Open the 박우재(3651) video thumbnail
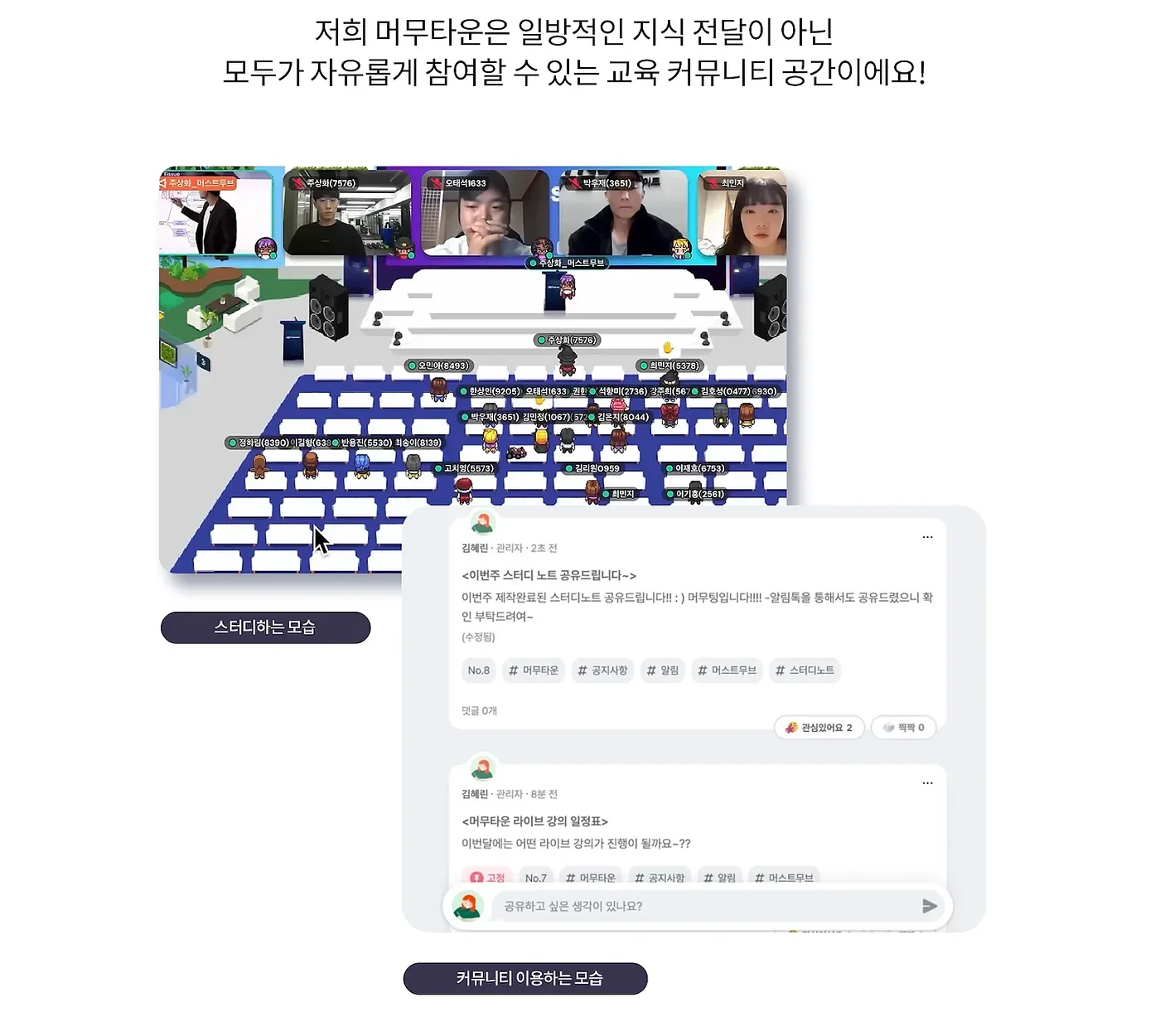 click(623, 213)
